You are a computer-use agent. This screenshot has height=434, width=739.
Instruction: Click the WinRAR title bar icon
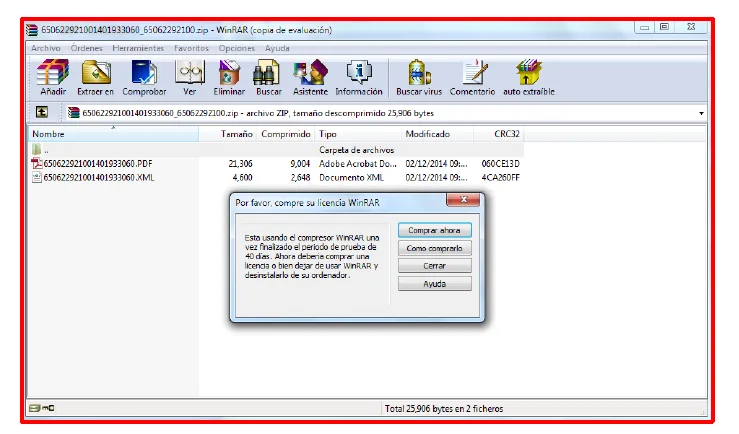coord(32,30)
